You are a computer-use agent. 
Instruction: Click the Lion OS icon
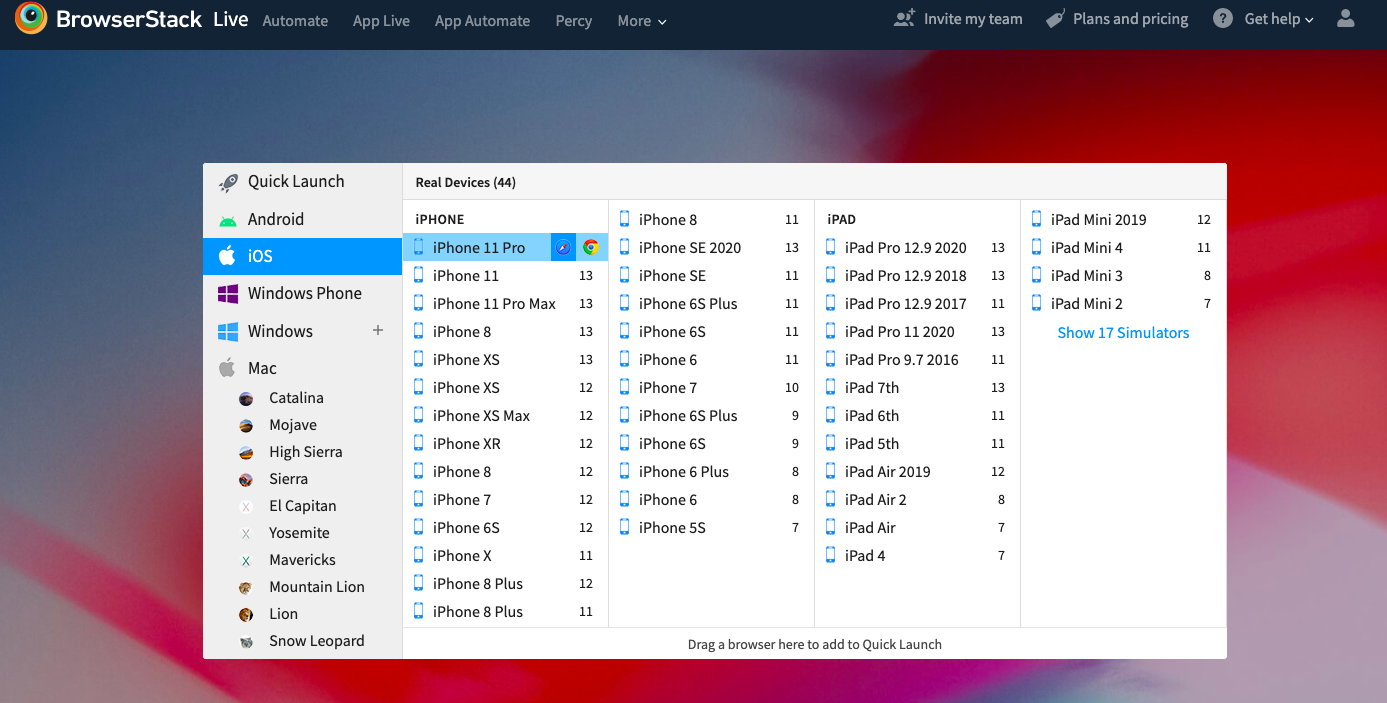point(246,614)
